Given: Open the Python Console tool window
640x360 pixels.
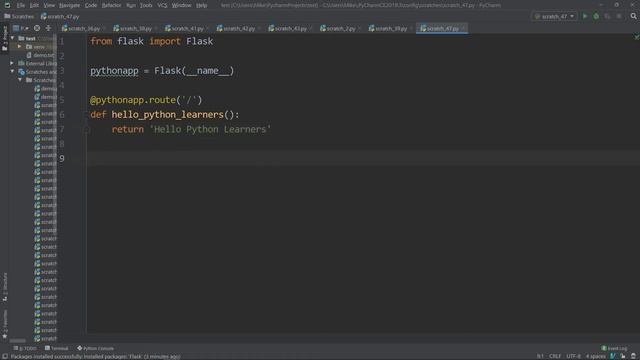Looking at the screenshot, I should pos(96,348).
